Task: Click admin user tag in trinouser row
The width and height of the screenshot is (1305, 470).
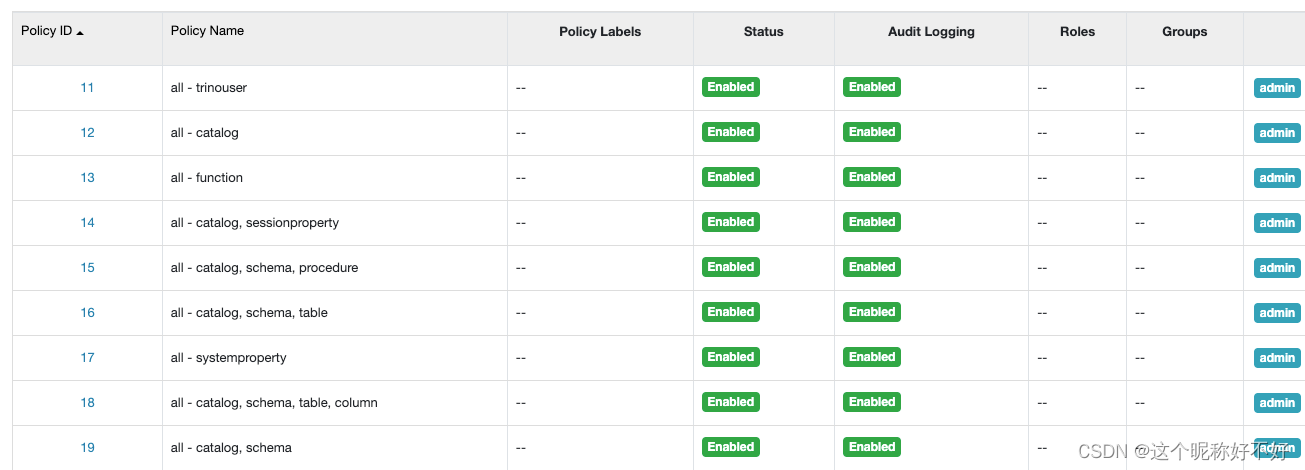Action: (1277, 88)
